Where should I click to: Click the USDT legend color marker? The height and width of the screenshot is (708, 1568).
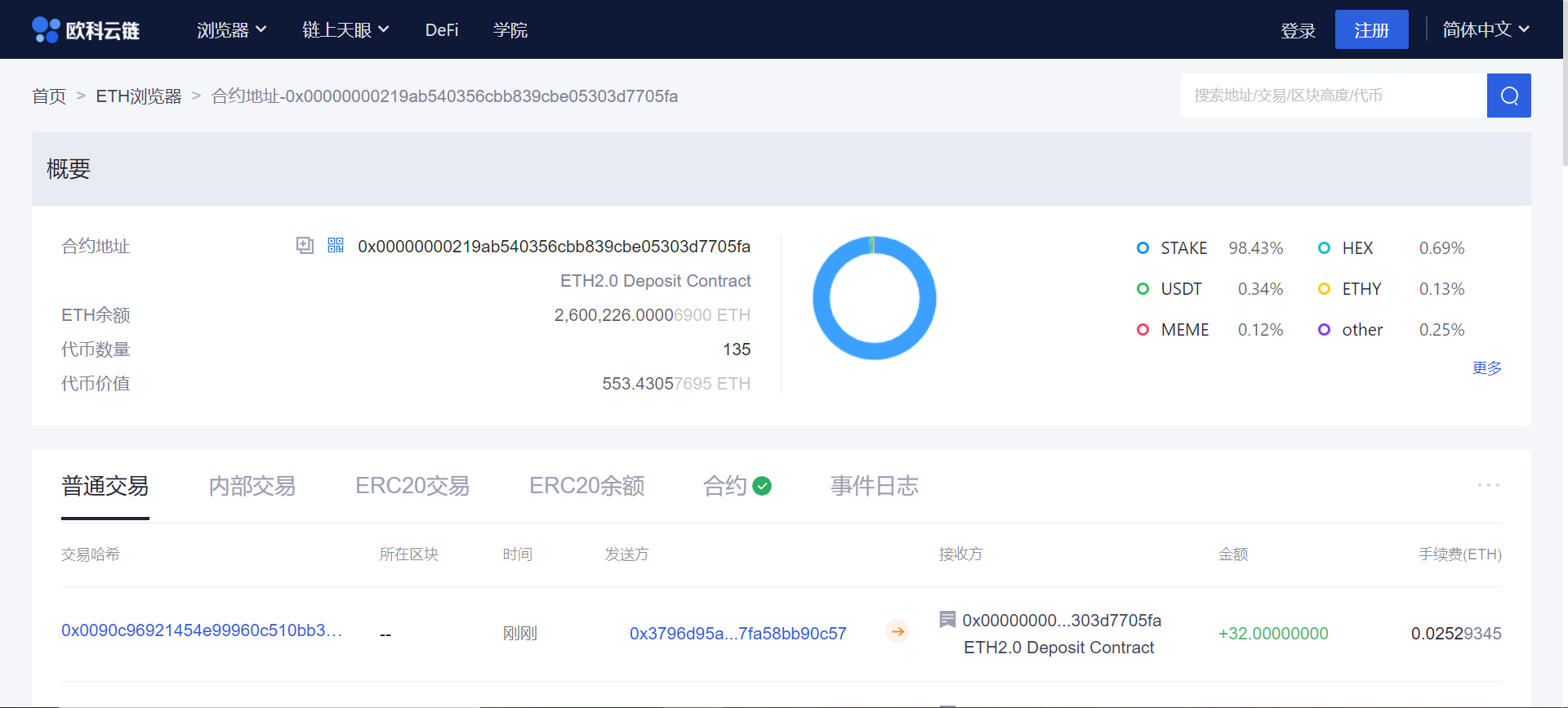(x=1143, y=288)
